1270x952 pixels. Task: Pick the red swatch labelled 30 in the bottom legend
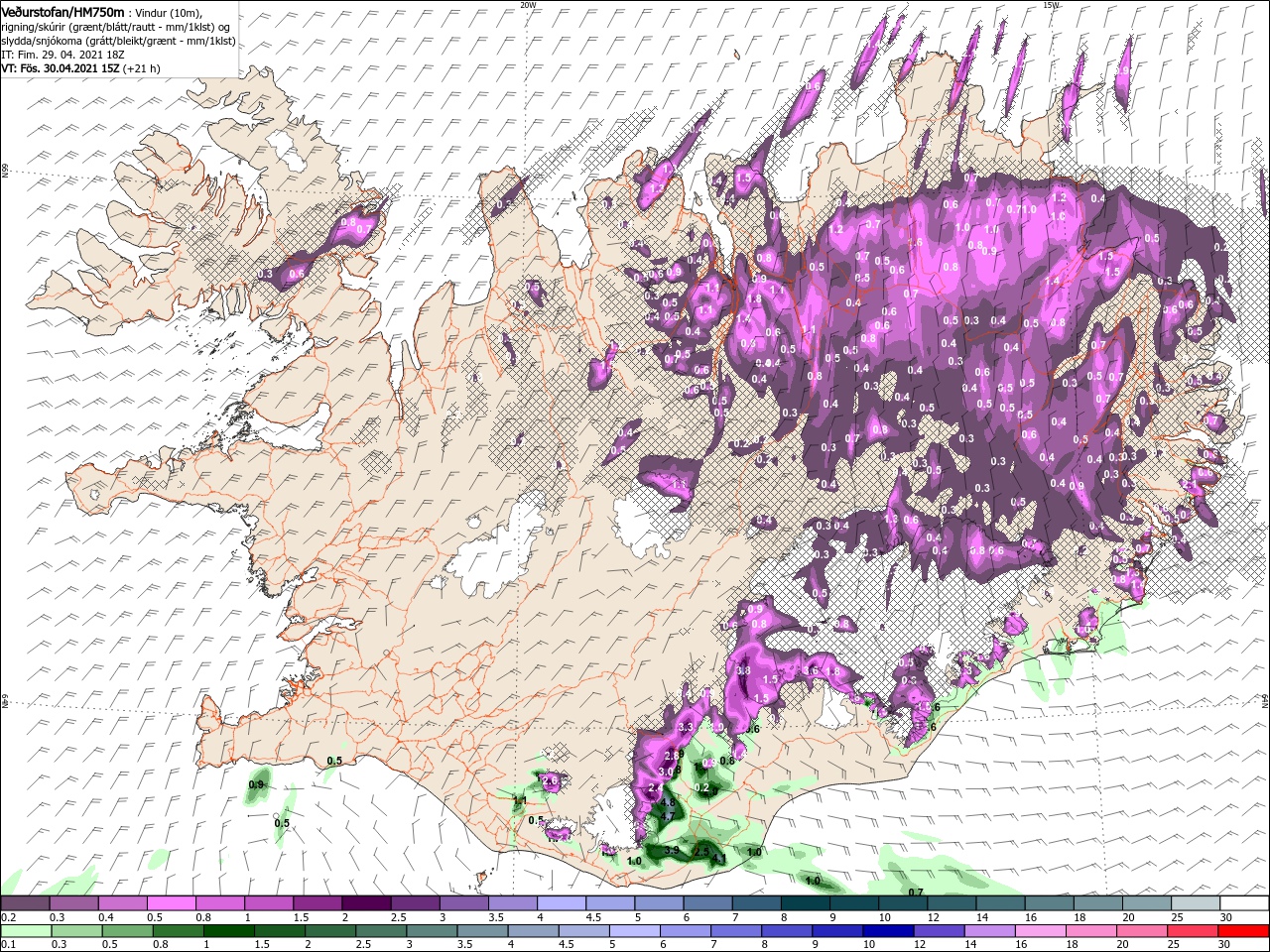1244,931
